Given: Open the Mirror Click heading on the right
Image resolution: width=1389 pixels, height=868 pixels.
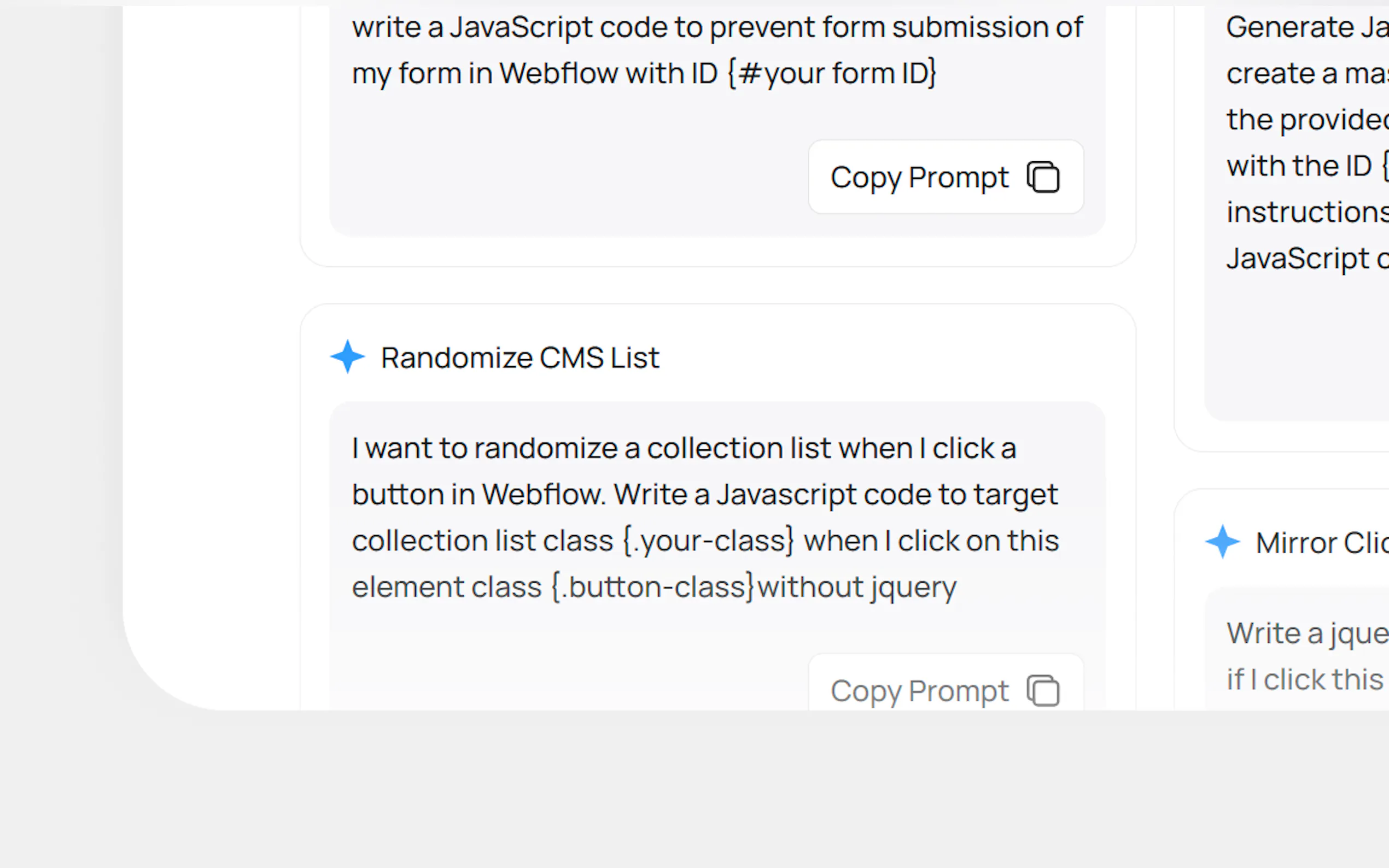Looking at the screenshot, I should click(x=1321, y=542).
